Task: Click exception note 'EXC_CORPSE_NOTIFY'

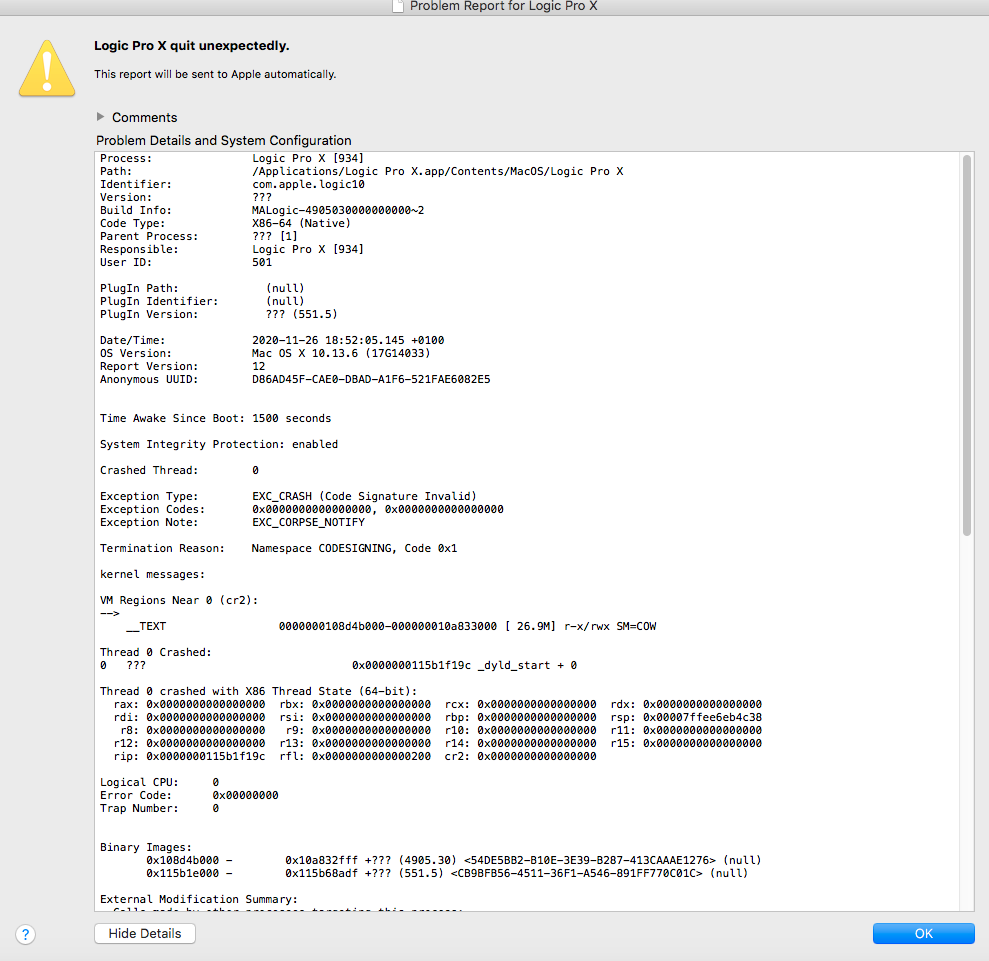Action: tap(308, 522)
